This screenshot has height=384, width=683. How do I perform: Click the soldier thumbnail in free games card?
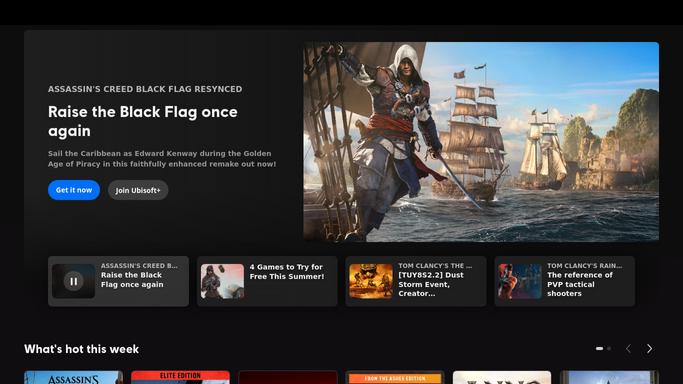coord(222,281)
